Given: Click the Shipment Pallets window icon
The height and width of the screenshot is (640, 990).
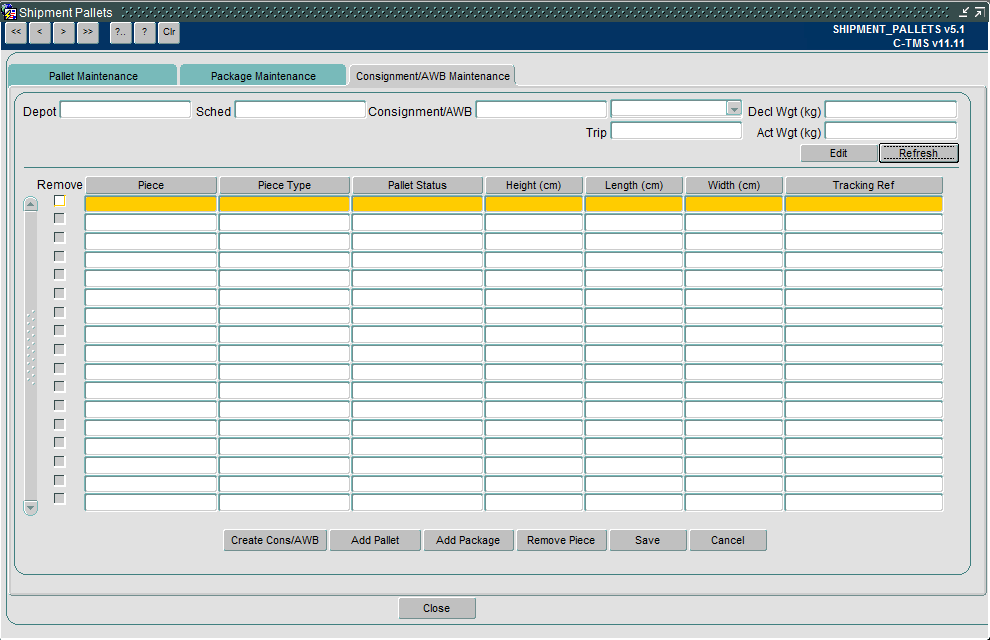Looking at the screenshot, I should tap(9, 12).
